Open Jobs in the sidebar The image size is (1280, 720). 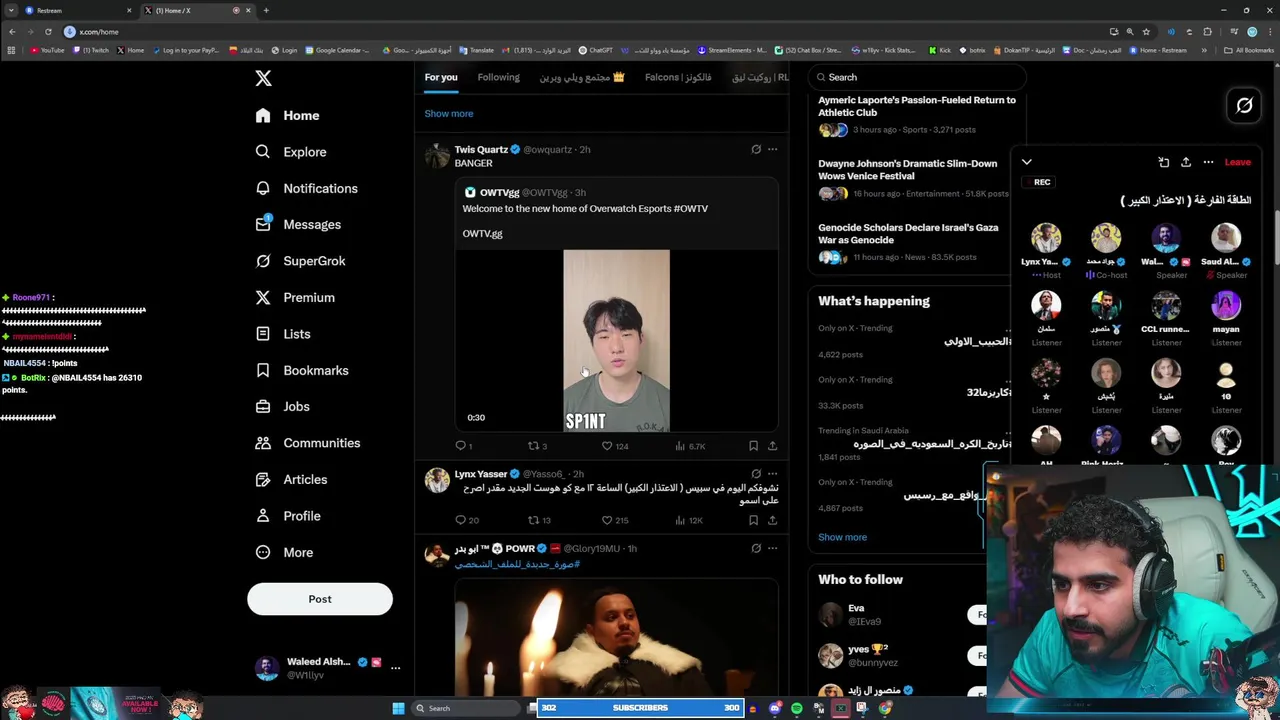pos(282,407)
